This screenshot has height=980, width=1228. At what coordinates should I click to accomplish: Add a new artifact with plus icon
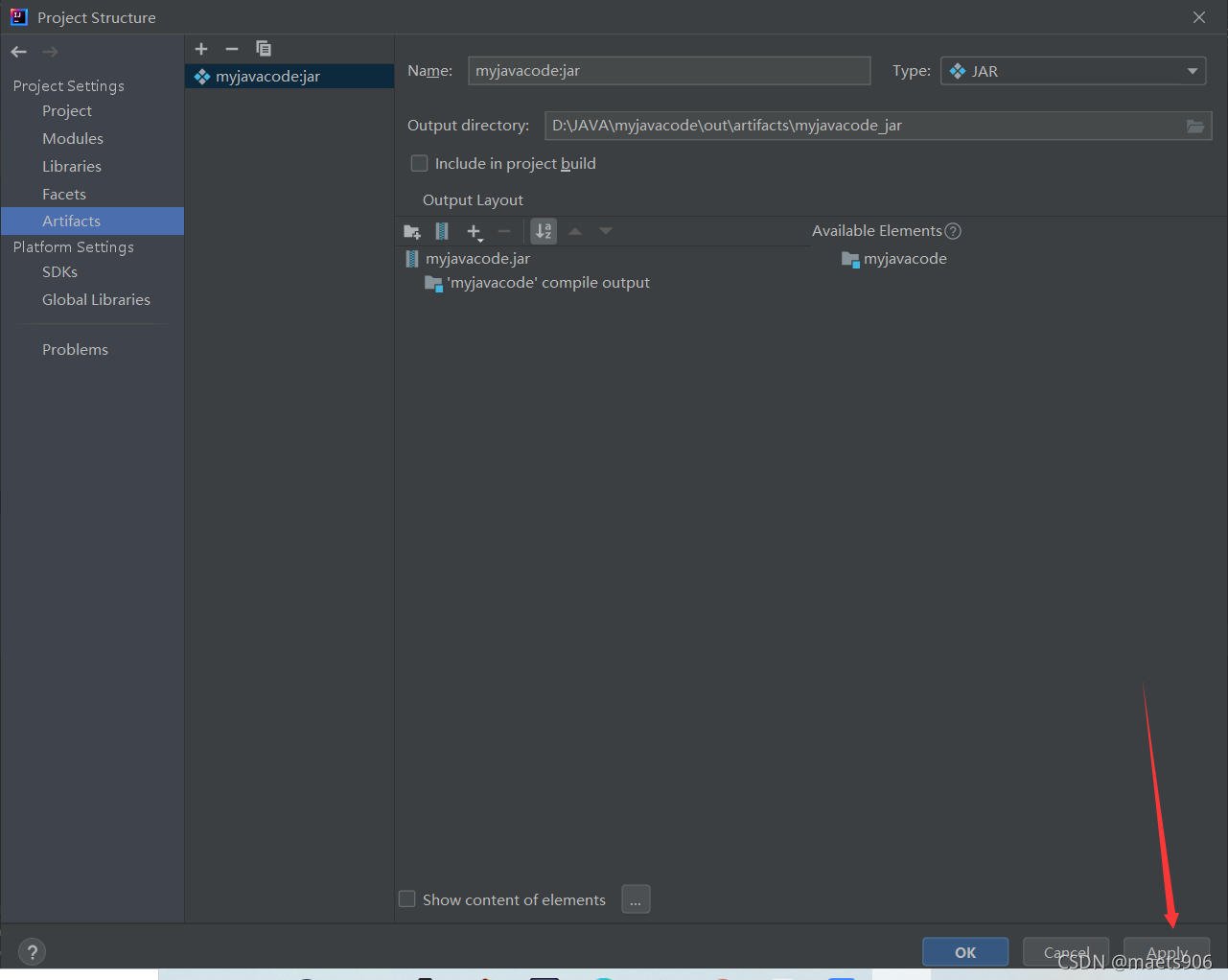[201, 49]
